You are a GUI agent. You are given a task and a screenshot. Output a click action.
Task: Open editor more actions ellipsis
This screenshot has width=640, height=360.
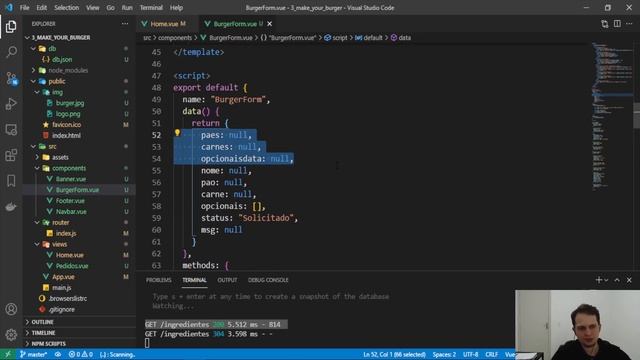coord(629,24)
